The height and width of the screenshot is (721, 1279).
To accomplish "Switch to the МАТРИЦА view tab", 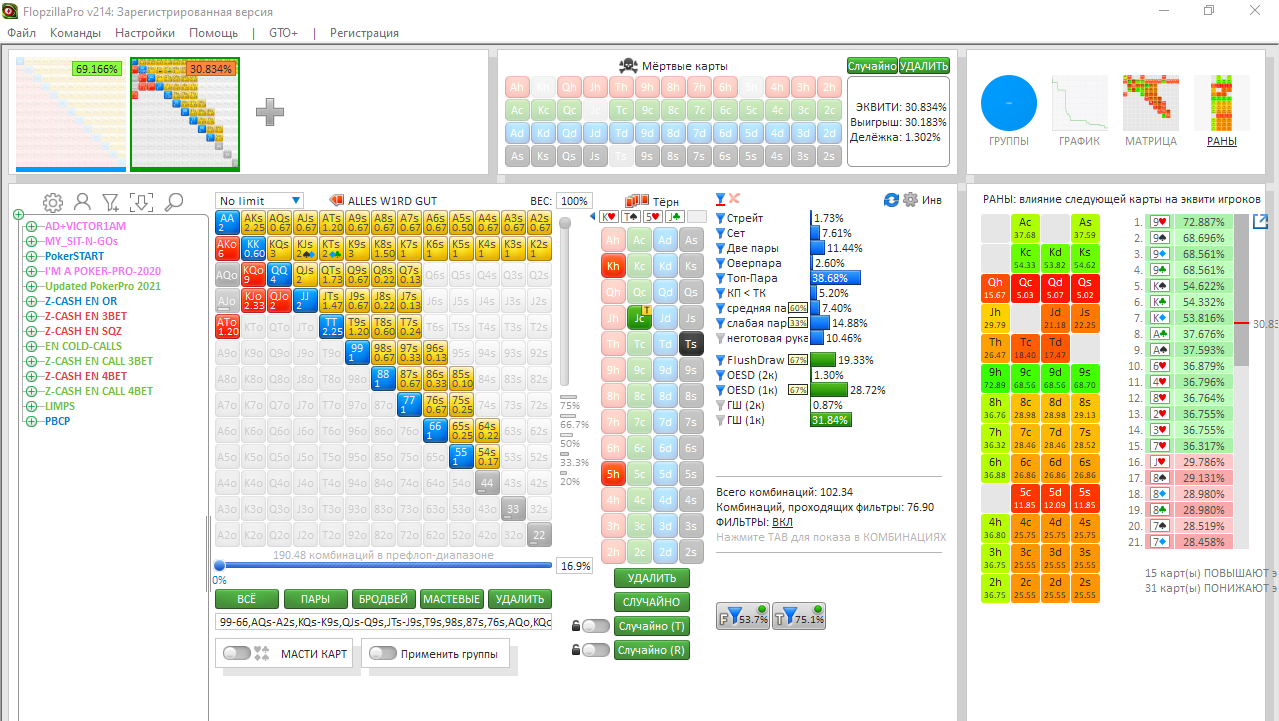I will pos(1150,112).
